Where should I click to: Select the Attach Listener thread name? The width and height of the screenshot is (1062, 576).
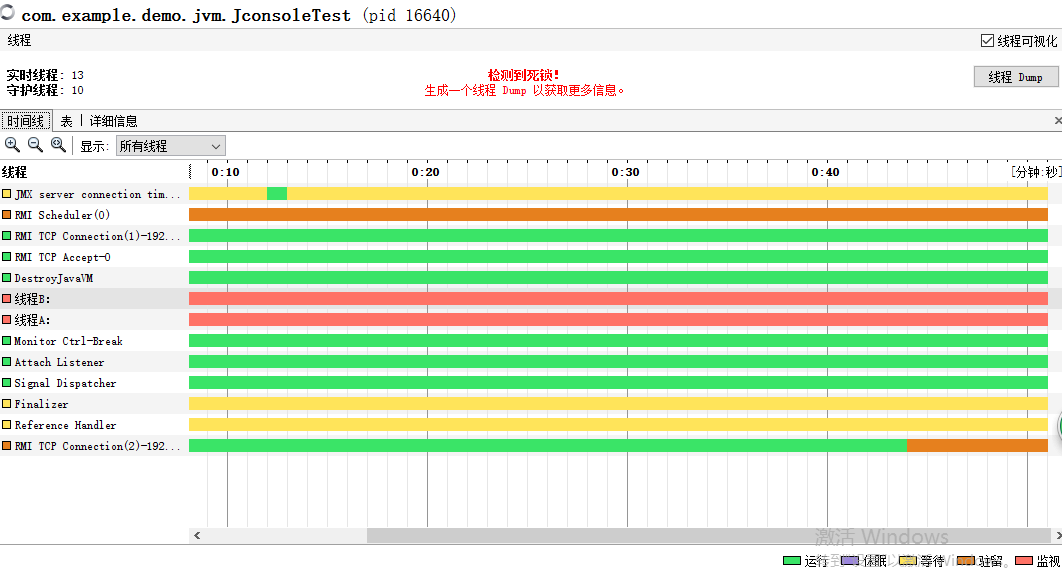pyautogui.click(x=60, y=363)
